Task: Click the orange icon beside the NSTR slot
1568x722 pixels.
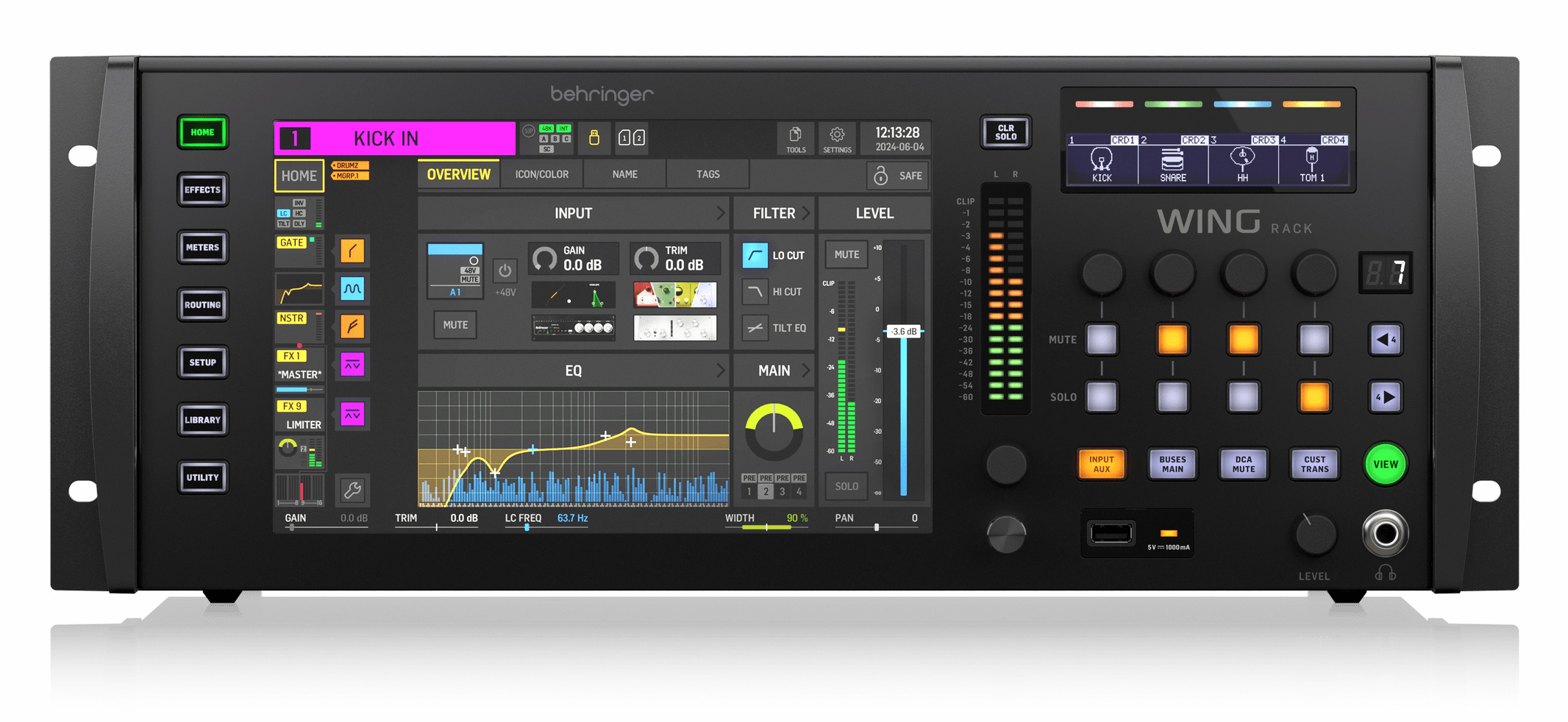Action: 352,326
